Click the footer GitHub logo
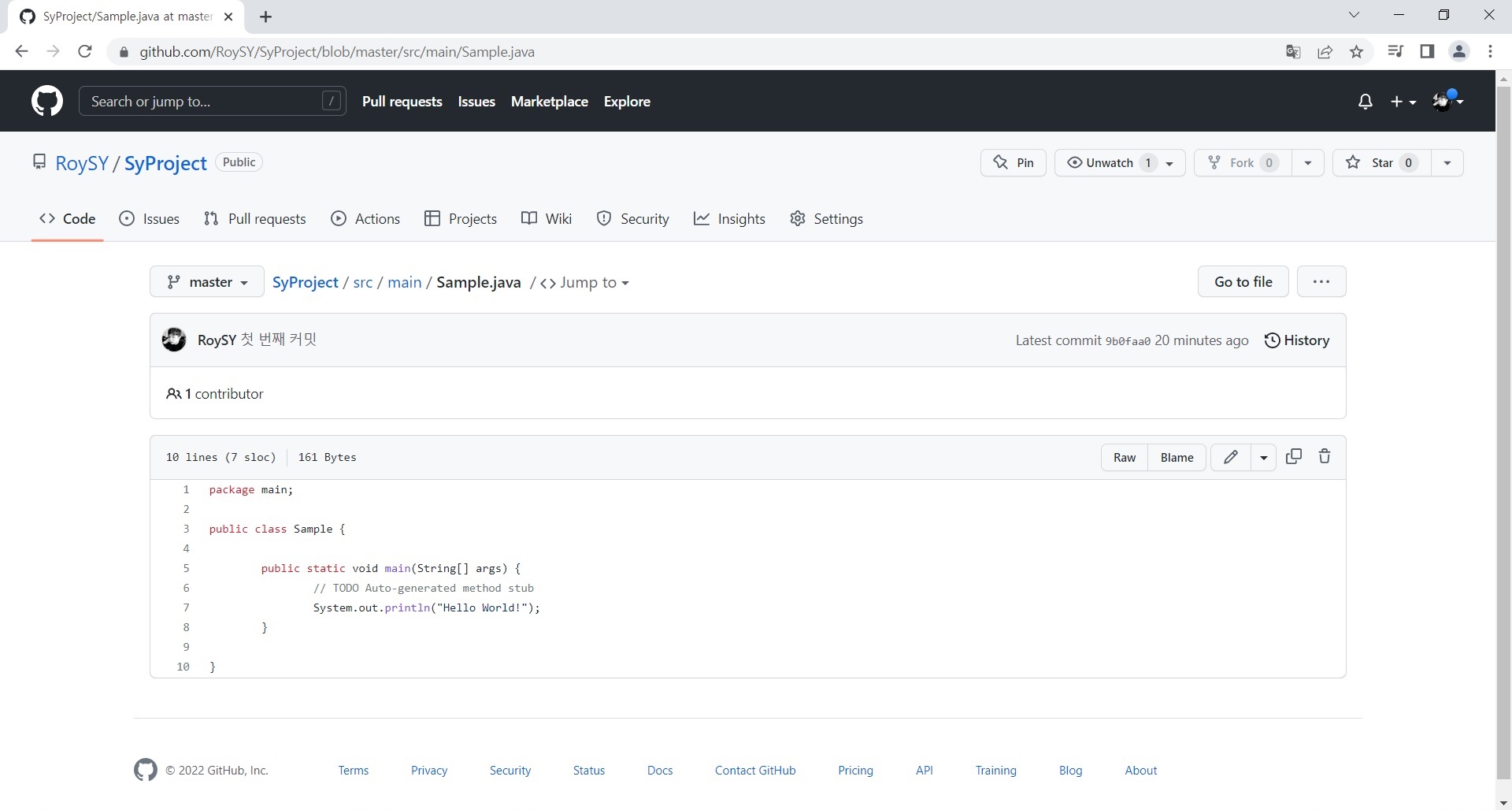This screenshot has width=1512, height=810. [146, 770]
